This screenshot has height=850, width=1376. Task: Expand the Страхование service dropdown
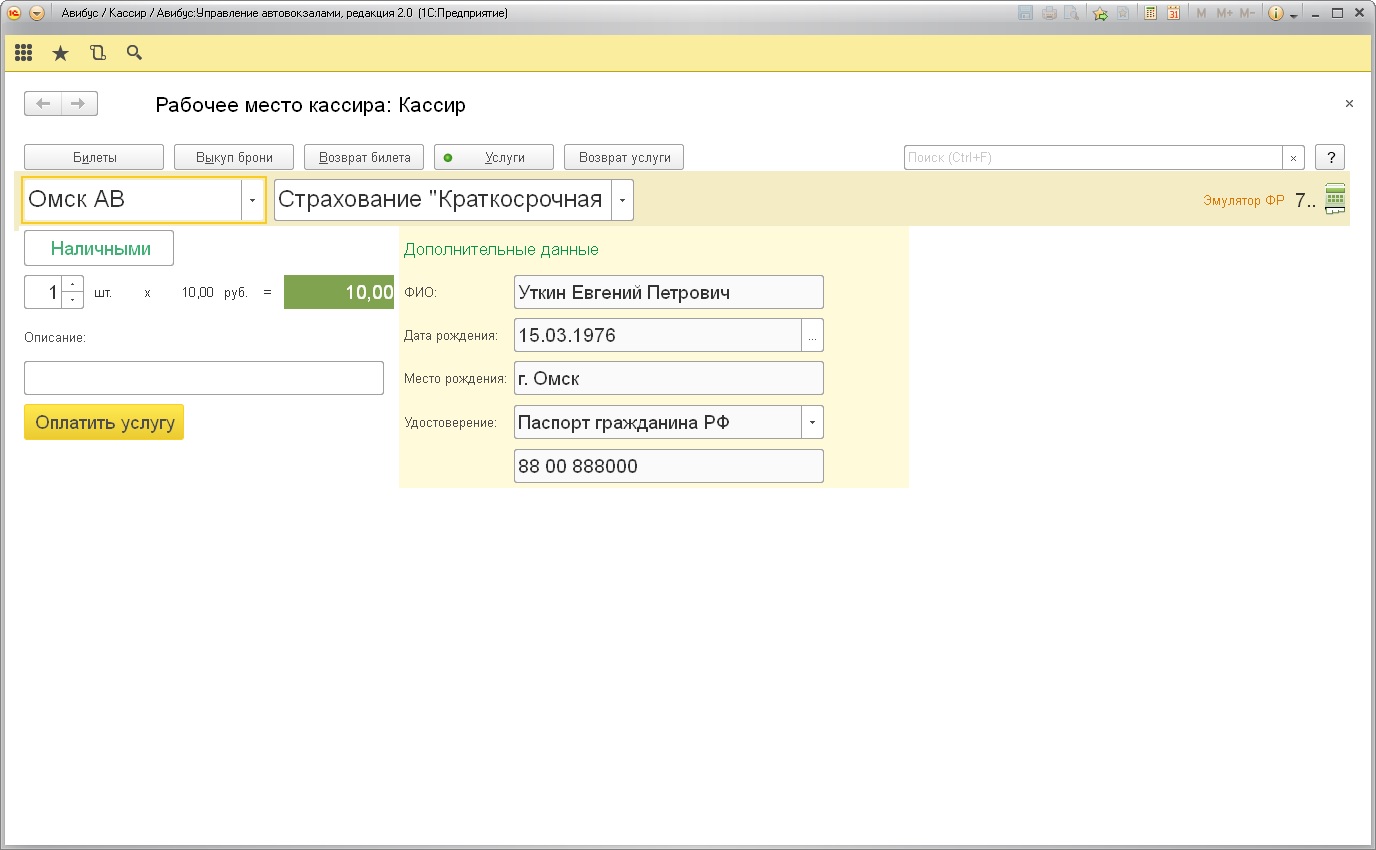tap(622, 200)
